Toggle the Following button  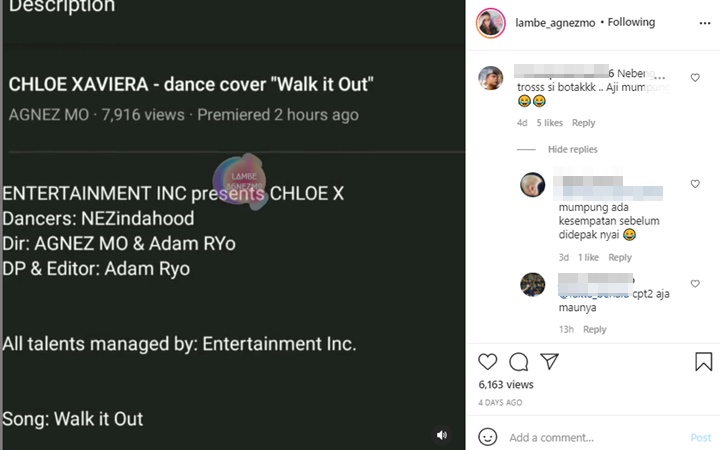(x=631, y=22)
